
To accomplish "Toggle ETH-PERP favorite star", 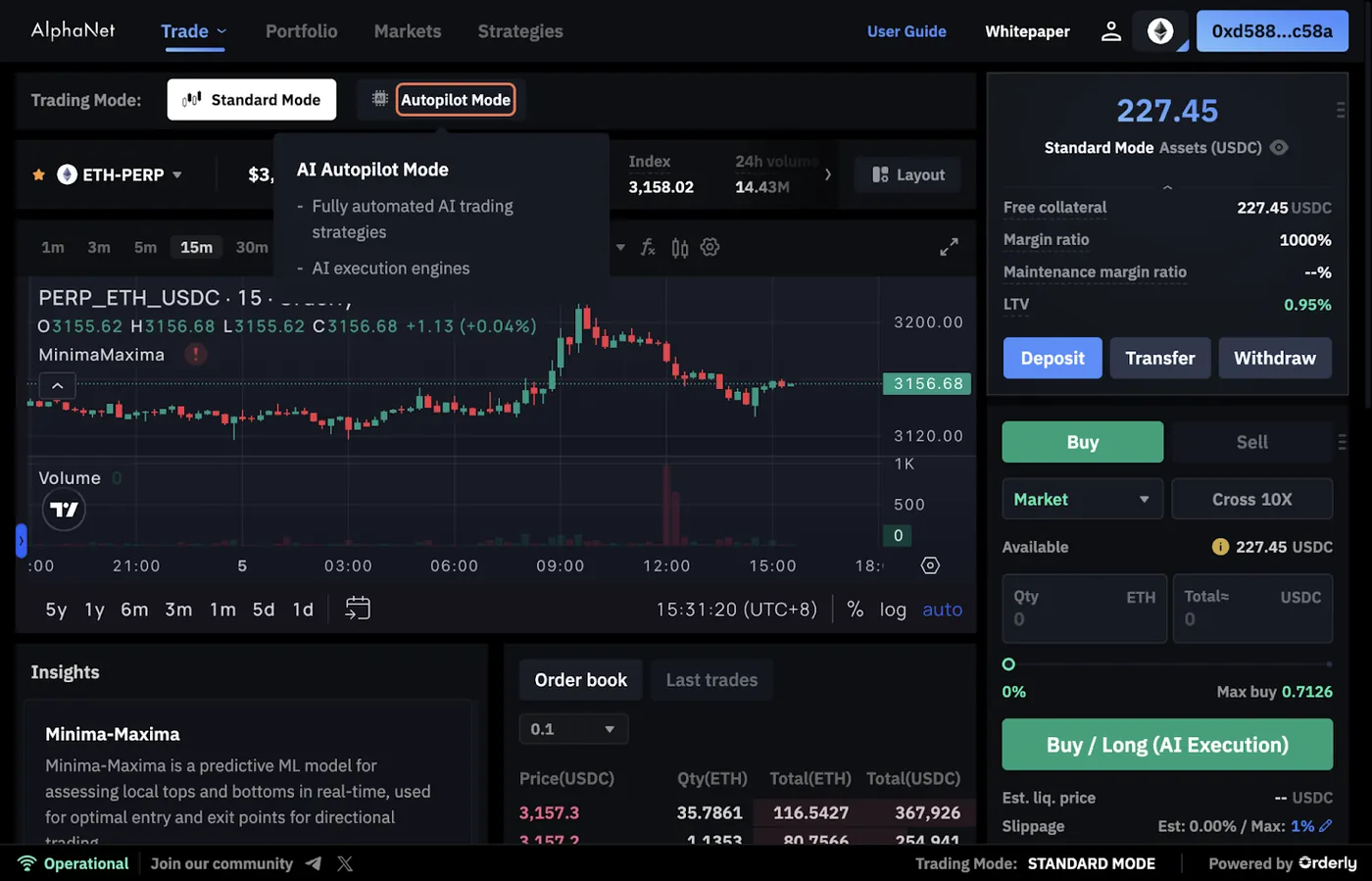I will tap(39, 174).
